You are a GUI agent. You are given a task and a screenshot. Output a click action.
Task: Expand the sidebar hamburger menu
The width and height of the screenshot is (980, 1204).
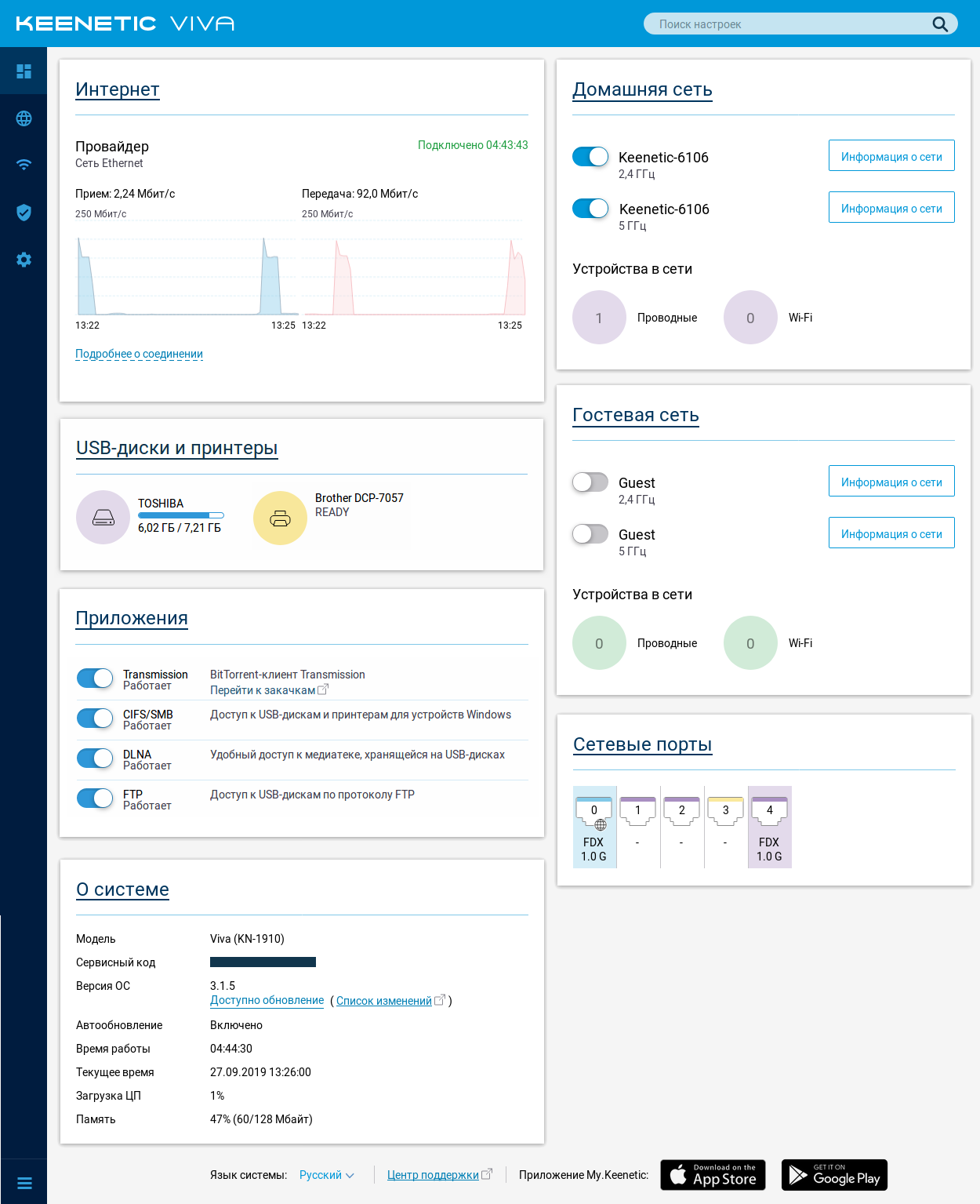coord(24,1183)
